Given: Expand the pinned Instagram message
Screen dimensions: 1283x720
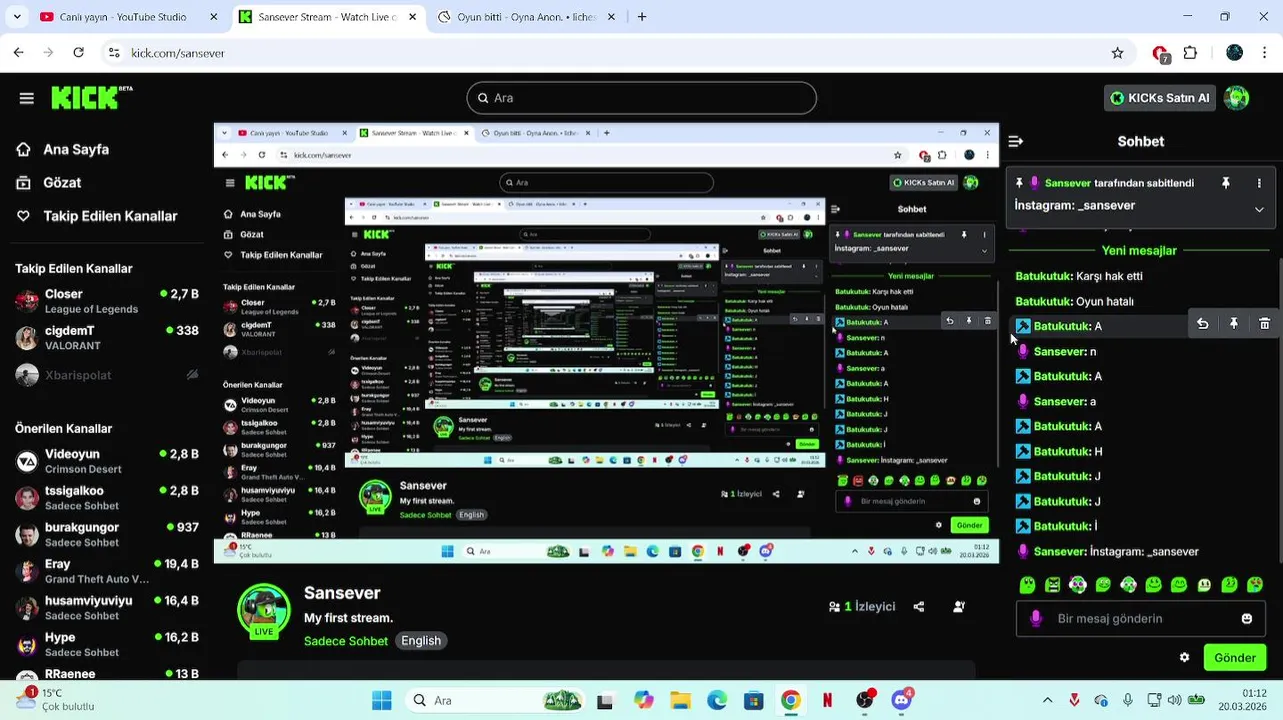Looking at the screenshot, I should pyautogui.click(x=1259, y=209).
